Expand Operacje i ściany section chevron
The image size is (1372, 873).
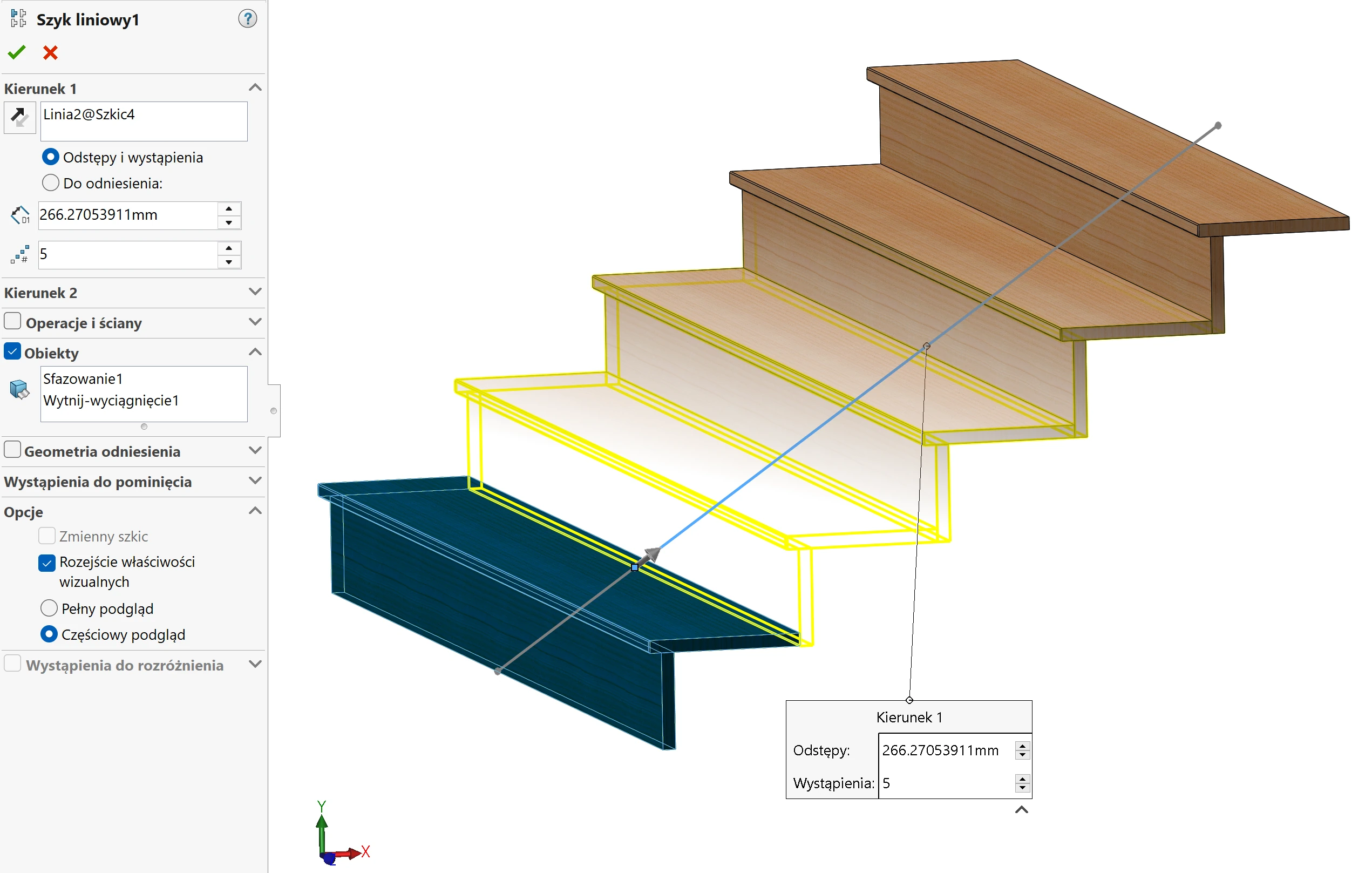pos(255,322)
